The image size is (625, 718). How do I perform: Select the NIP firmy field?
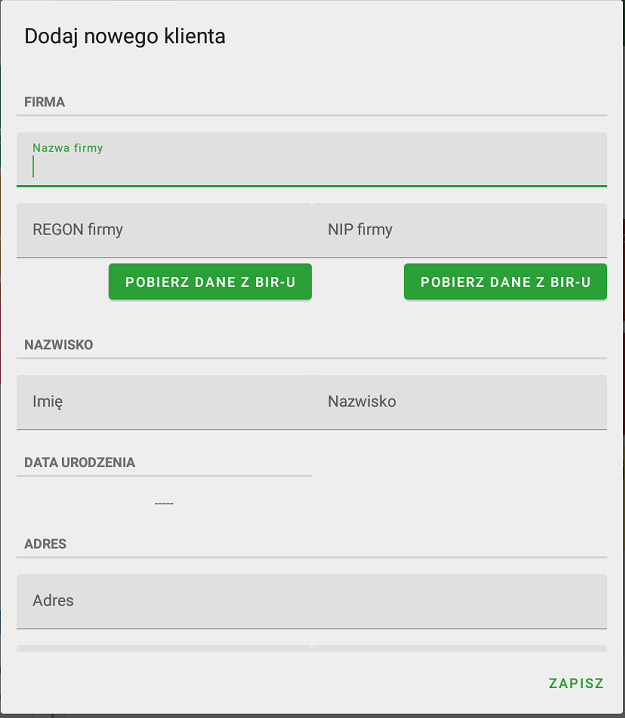(459, 230)
